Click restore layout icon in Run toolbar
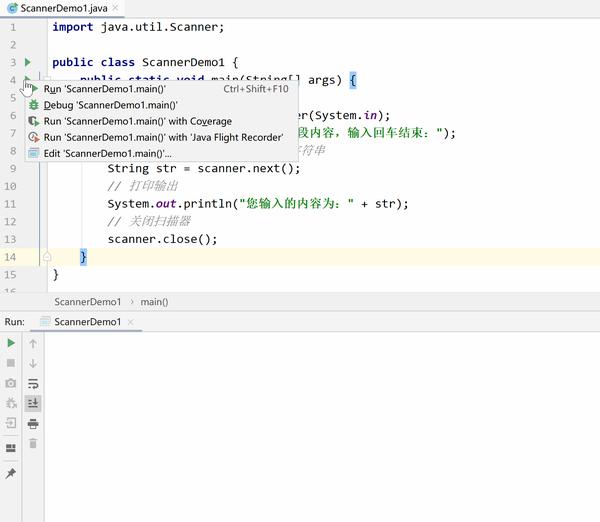600x522 pixels. [11, 448]
